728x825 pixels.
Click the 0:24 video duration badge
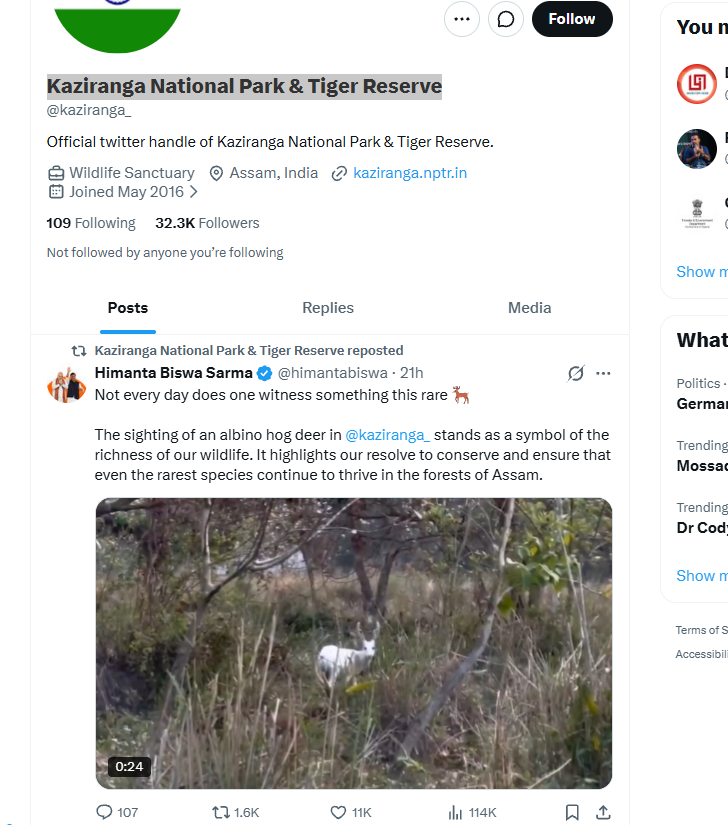click(129, 767)
